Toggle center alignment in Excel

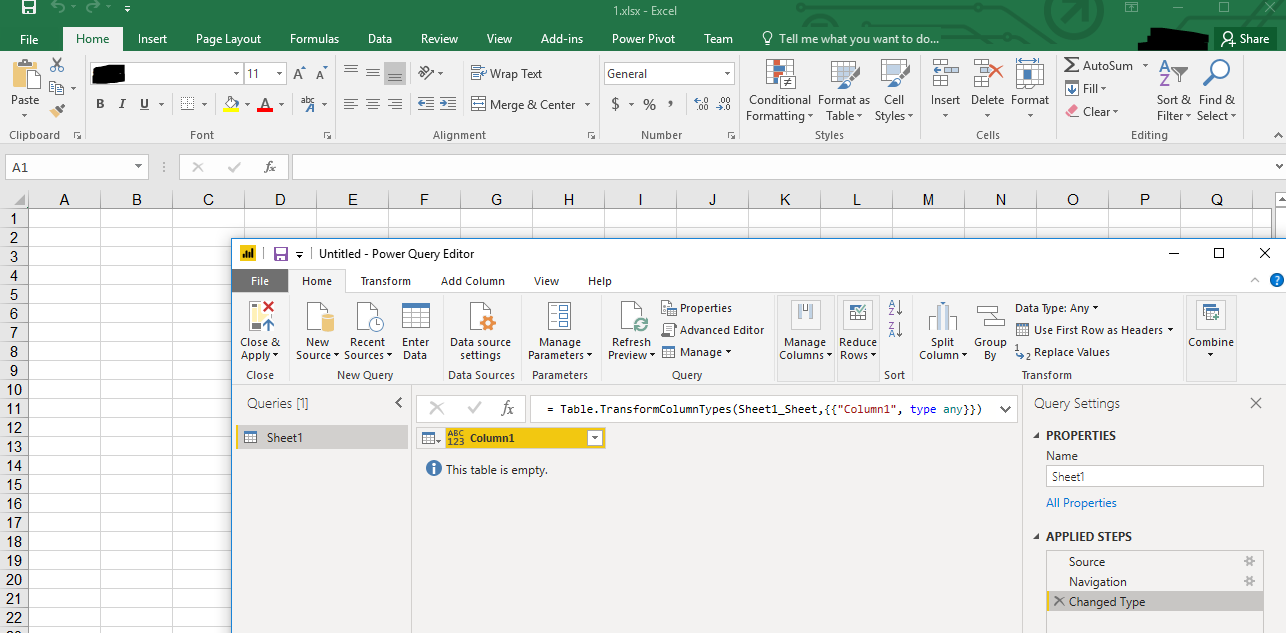372,104
